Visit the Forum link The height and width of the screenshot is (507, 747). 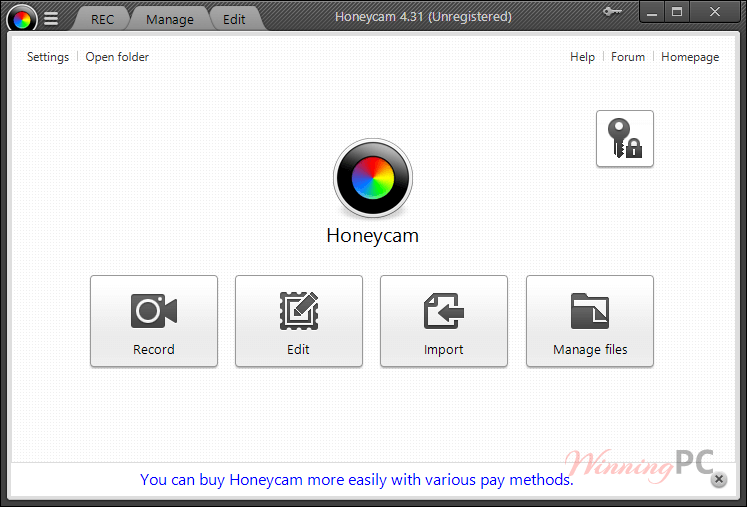click(x=628, y=57)
